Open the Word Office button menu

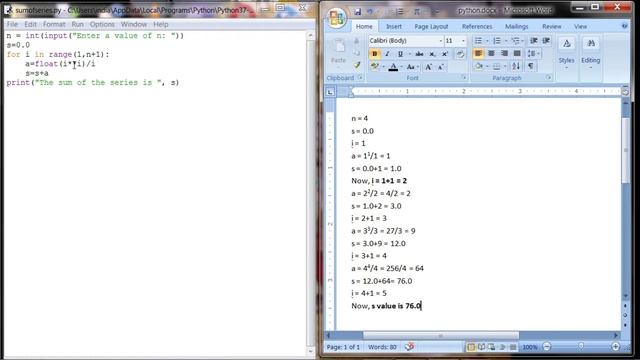point(337,18)
